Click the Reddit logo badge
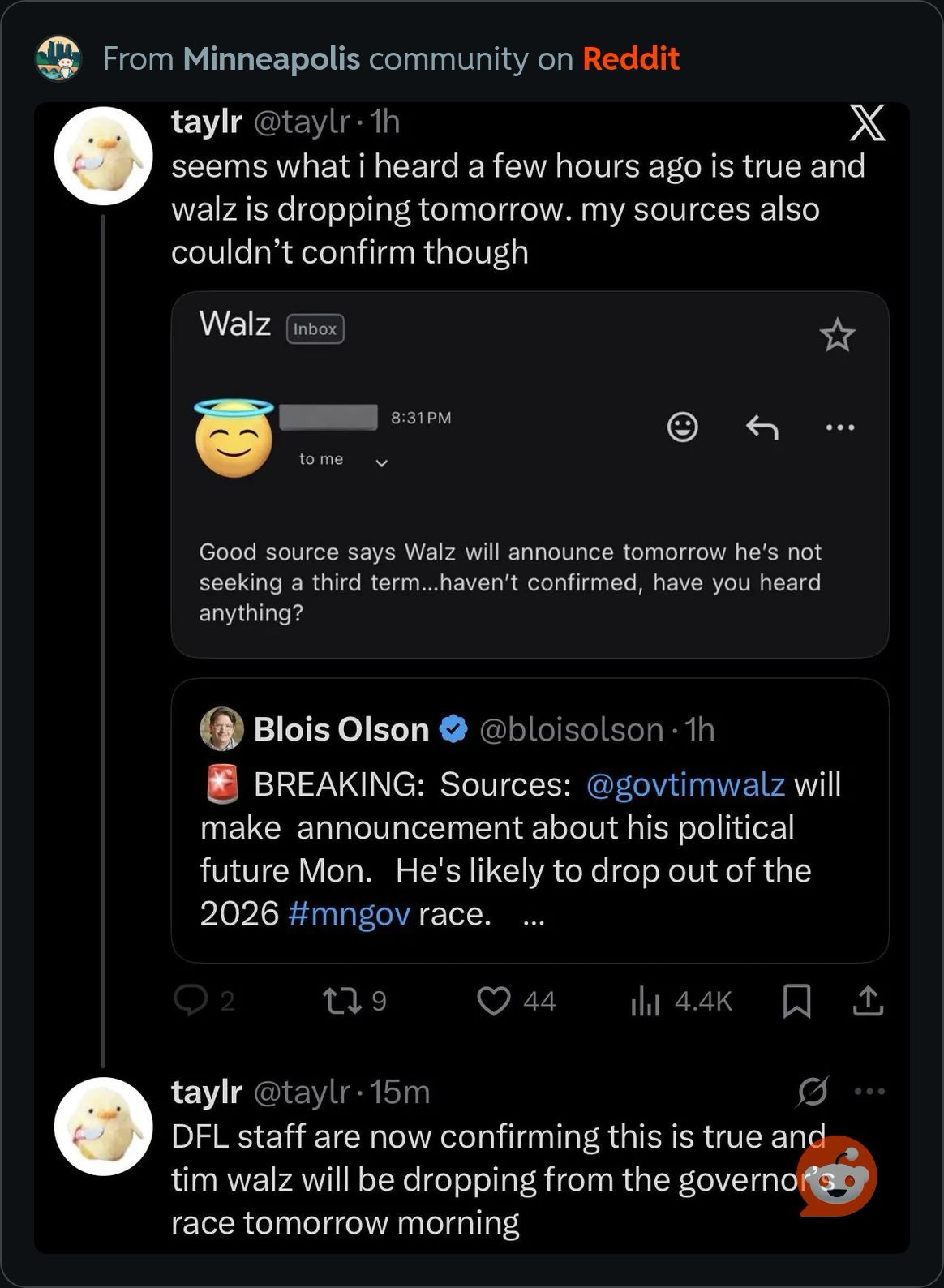The width and height of the screenshot is (944, 1288). tap(838, 1175)
